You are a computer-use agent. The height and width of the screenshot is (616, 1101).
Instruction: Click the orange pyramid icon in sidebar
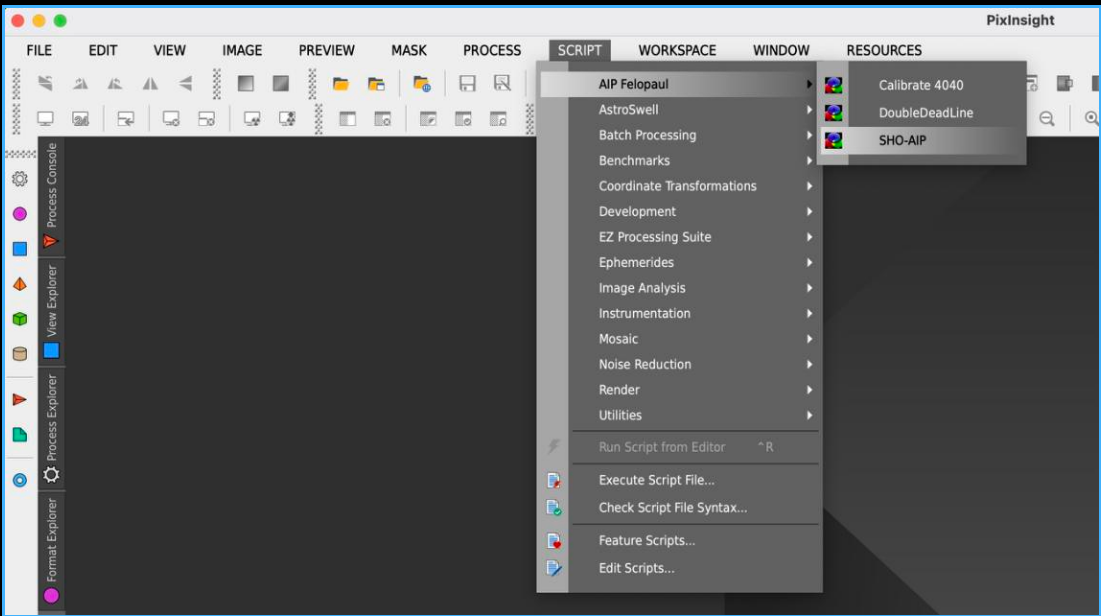(x=19, y=284)
